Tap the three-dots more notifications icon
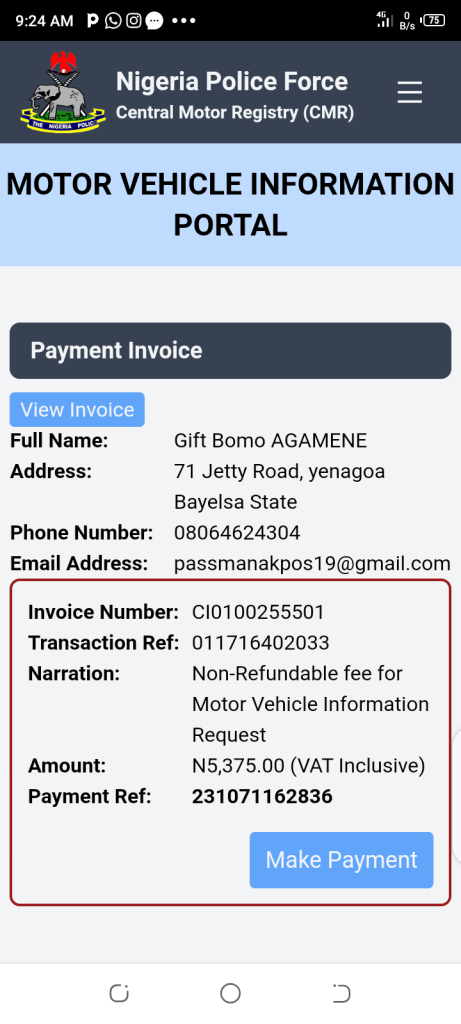Viewport: 461px width, 1024px height. 183,21
